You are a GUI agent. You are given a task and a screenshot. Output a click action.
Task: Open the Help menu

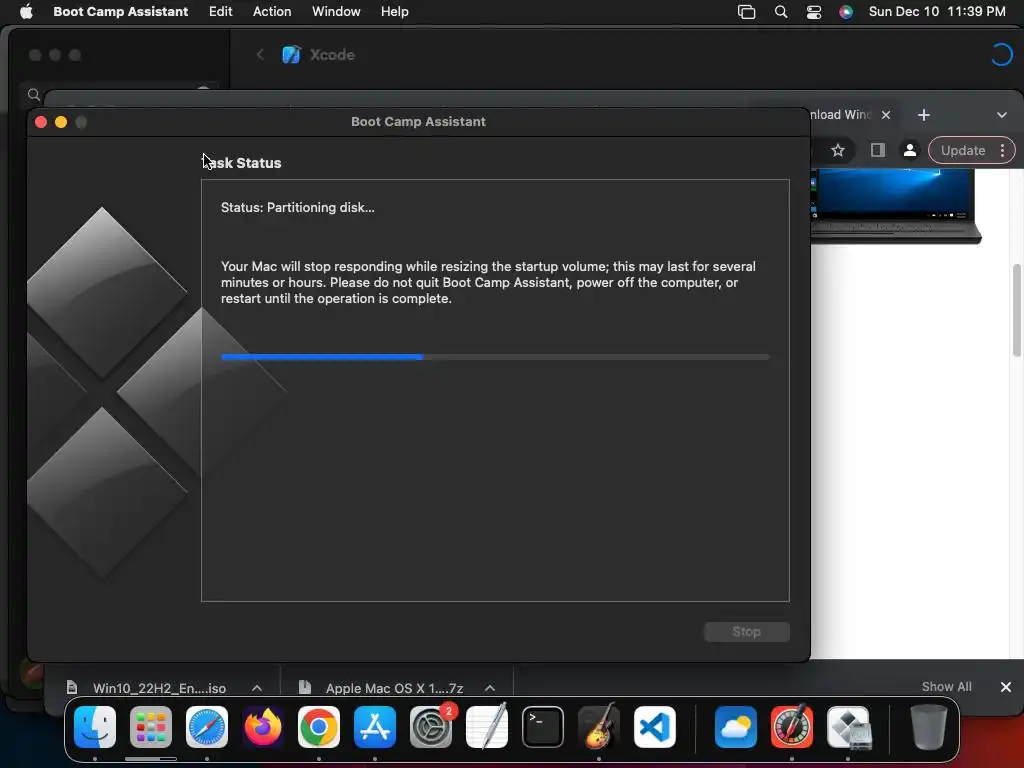pyautogui.click(x=394, y=12)
